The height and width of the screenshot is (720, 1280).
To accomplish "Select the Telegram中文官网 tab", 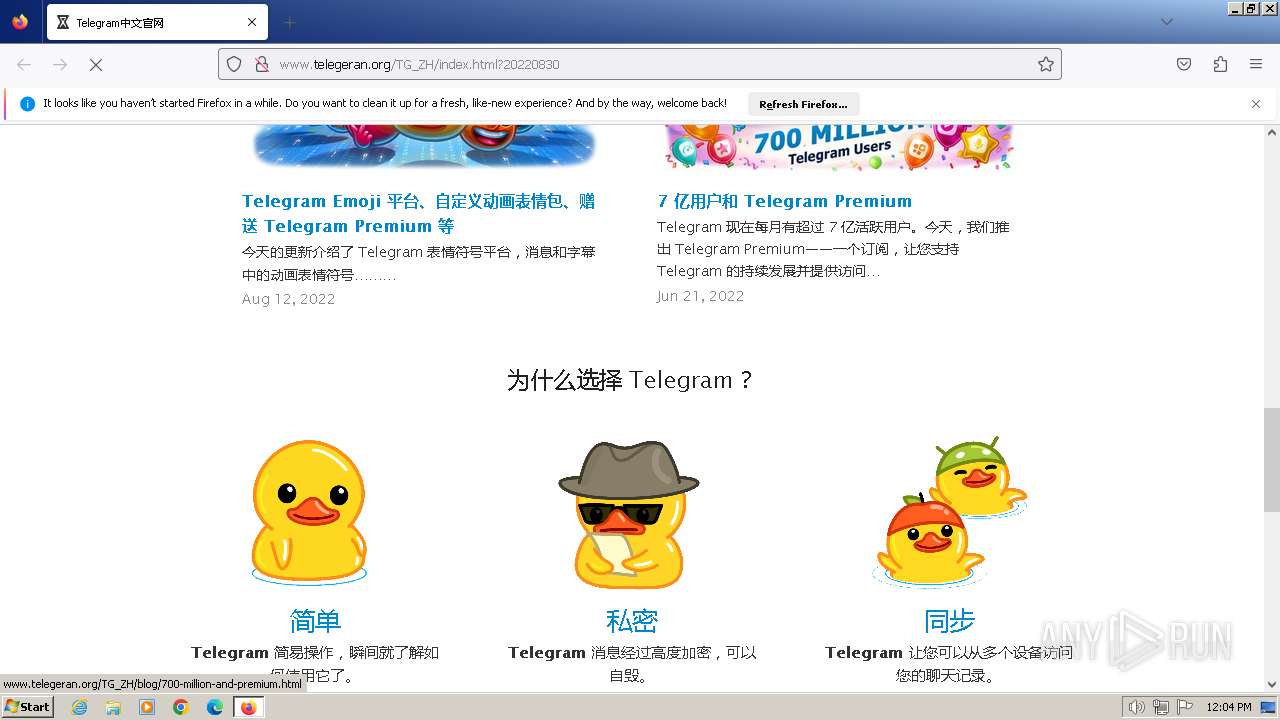I will tap(156, 22).
